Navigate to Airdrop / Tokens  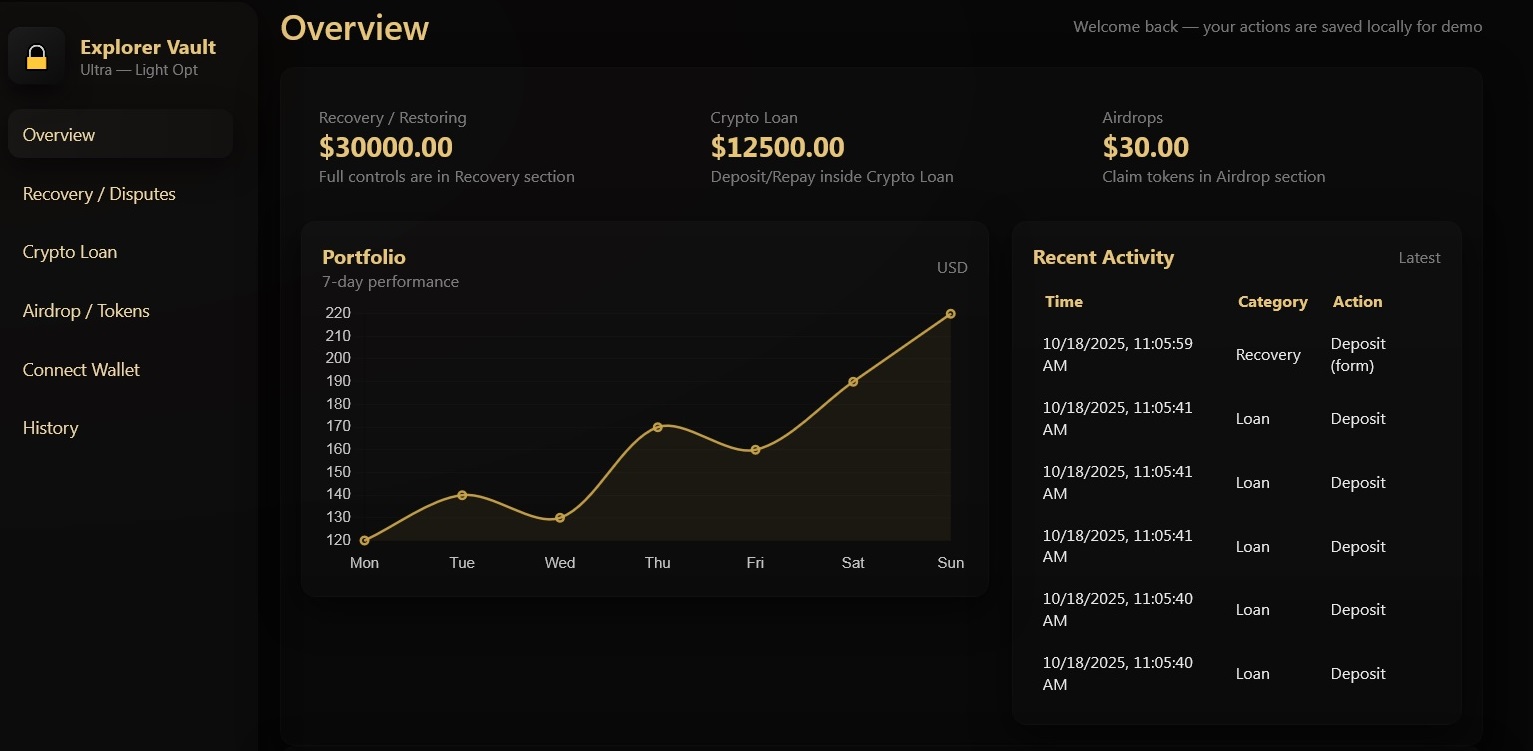(86, 311)
